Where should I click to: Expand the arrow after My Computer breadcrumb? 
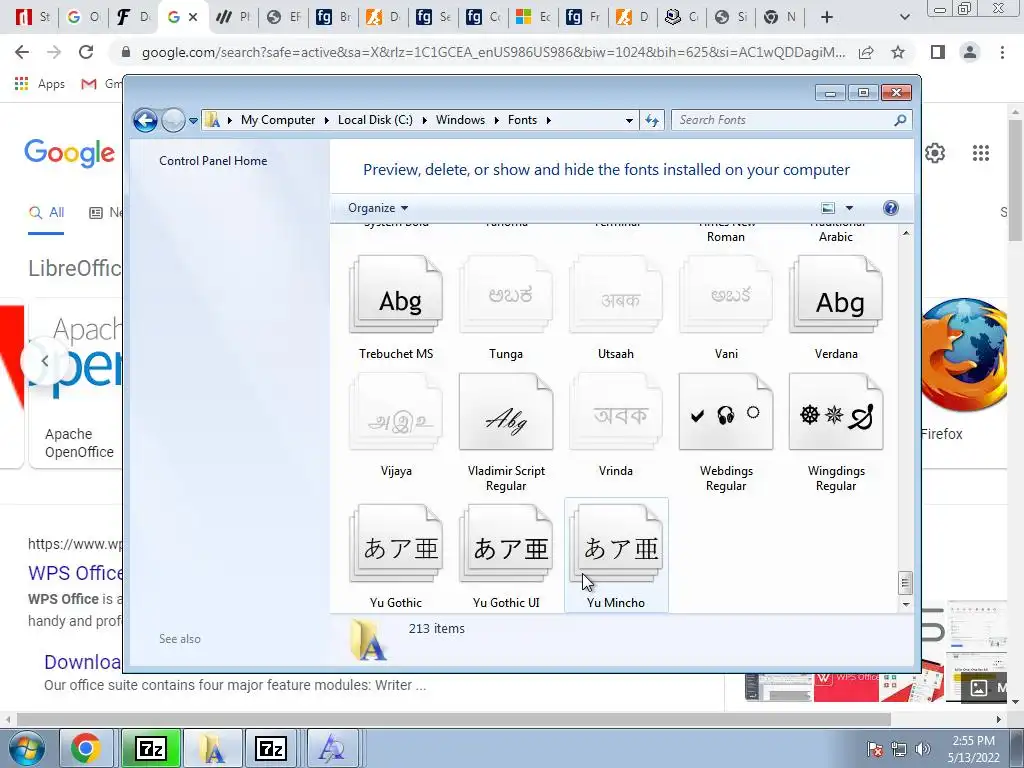pos(327,120)
